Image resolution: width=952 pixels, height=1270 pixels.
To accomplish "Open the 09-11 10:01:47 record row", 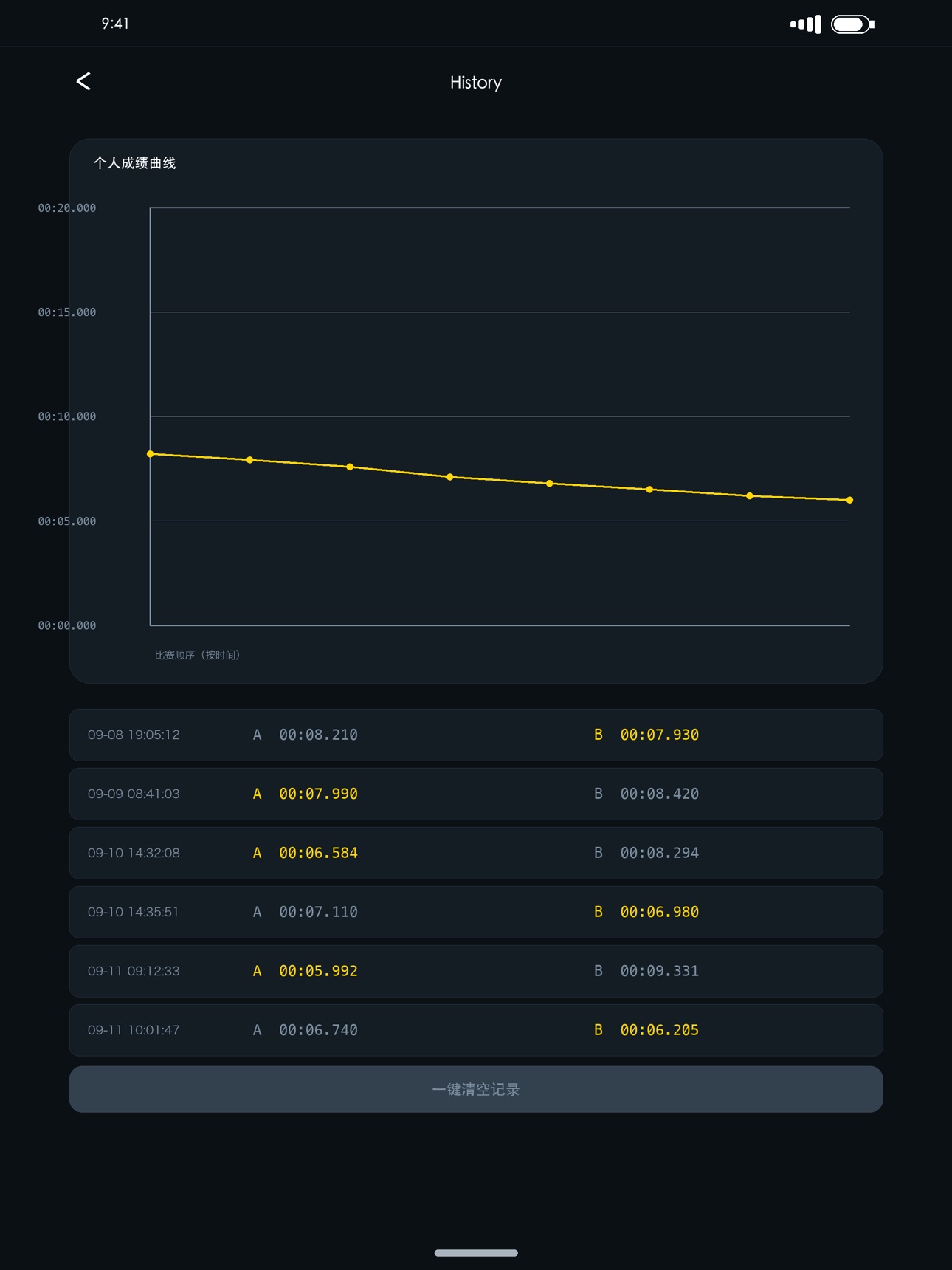I will tap(476, 1030).
